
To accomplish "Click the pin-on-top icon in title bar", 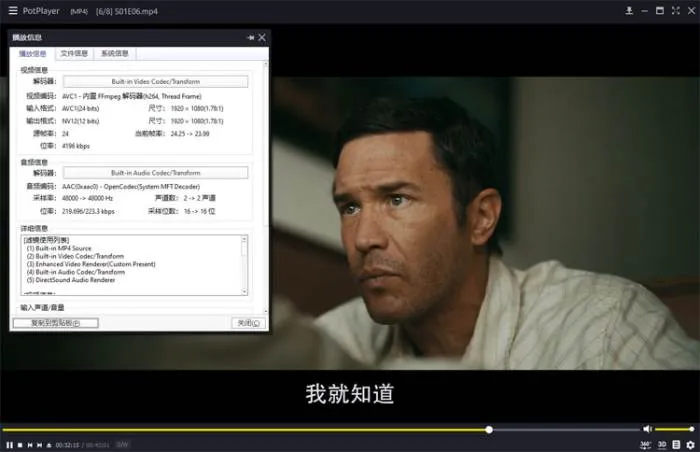I will coord(629,11).
